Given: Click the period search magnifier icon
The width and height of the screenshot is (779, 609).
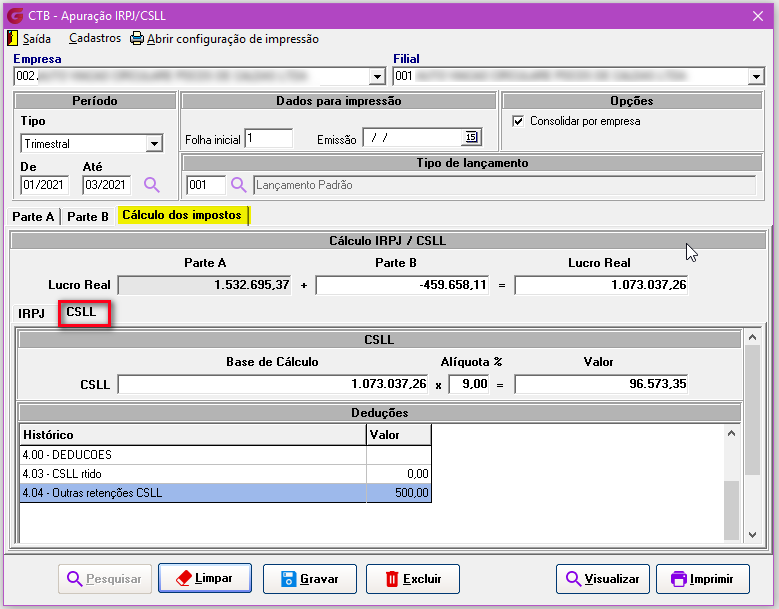Looking at the screenshot, I should [152, 185].
